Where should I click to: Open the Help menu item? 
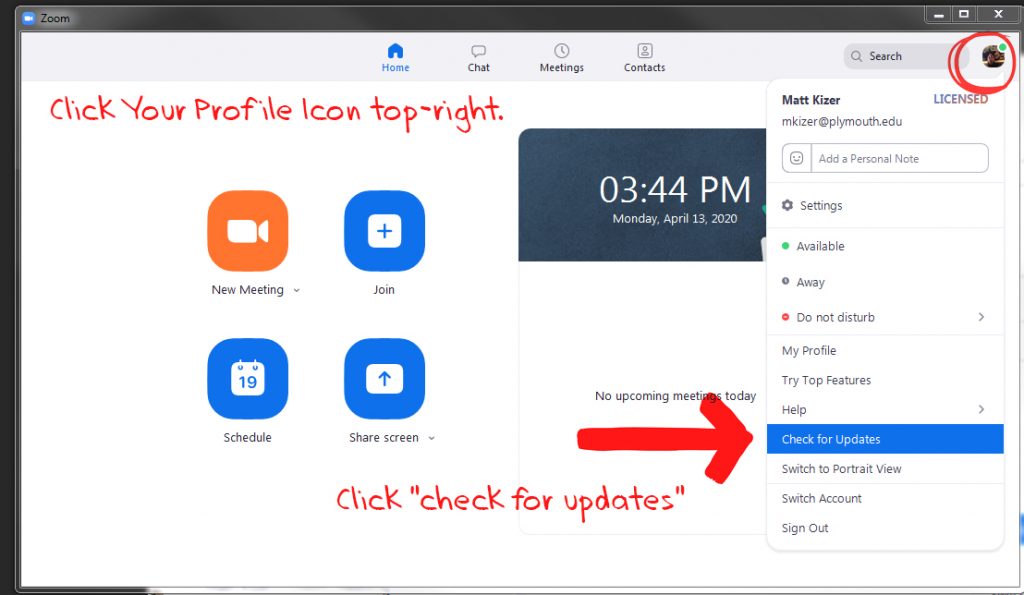[x=885, y=410]
